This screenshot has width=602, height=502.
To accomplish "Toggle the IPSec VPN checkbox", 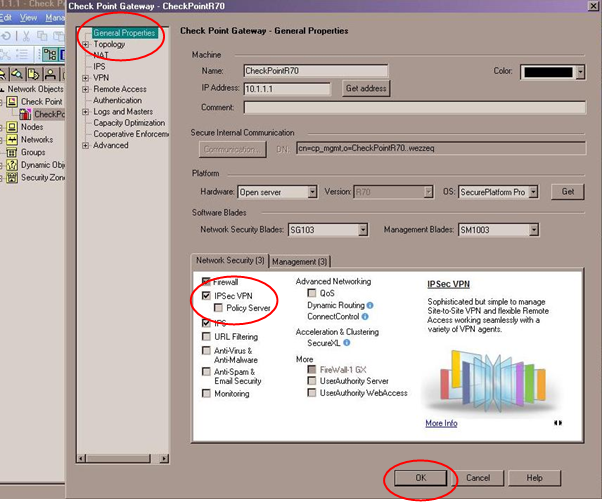I will point(206,296).
